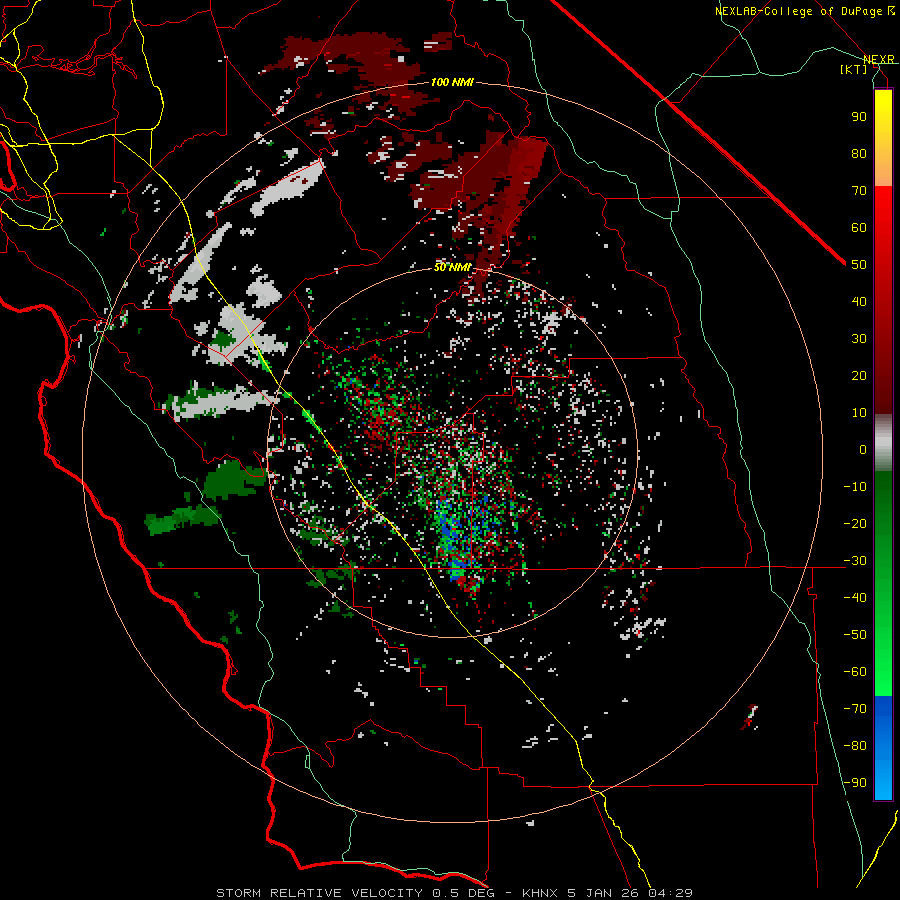Click the [KT] units label

[x=854, y=69]
